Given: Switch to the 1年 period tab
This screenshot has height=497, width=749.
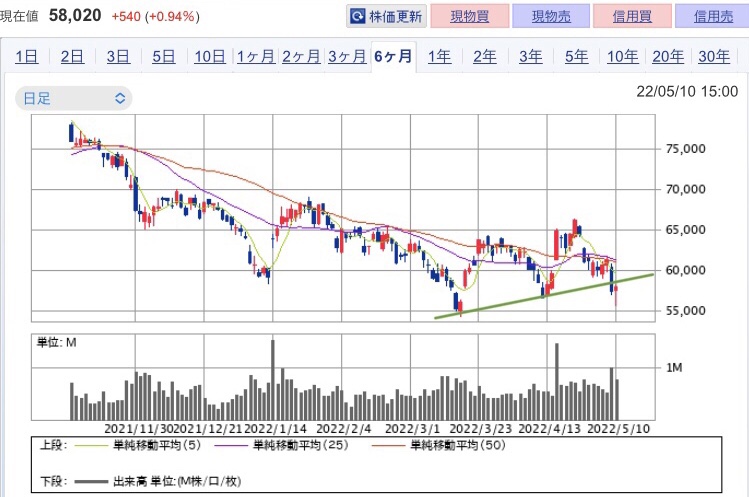Looking at the screenshot, I should (x=439, y=56).
